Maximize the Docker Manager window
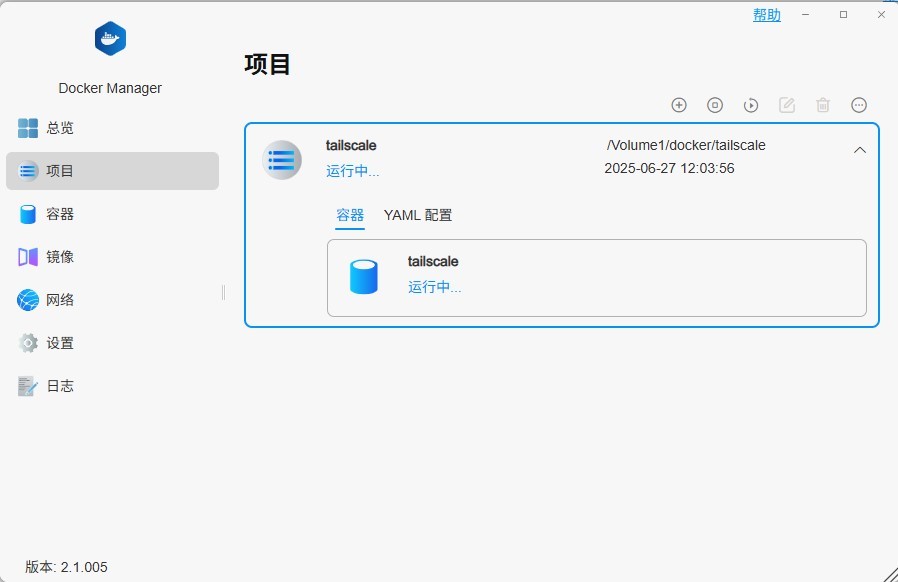 click(844, 14)
